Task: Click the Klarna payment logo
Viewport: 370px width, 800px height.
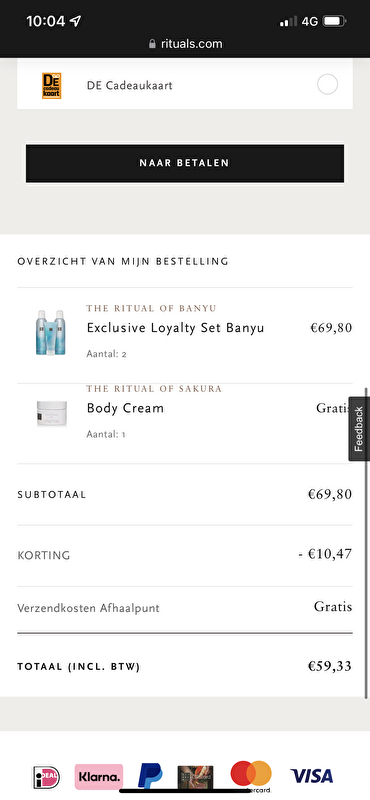Action: 99,777
